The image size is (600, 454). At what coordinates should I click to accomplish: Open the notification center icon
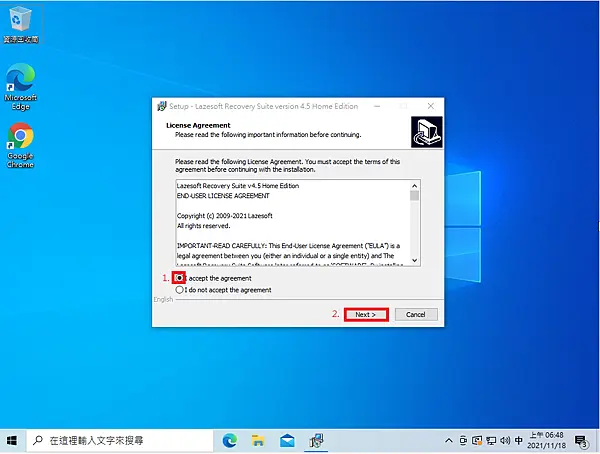tap(581, 441)
